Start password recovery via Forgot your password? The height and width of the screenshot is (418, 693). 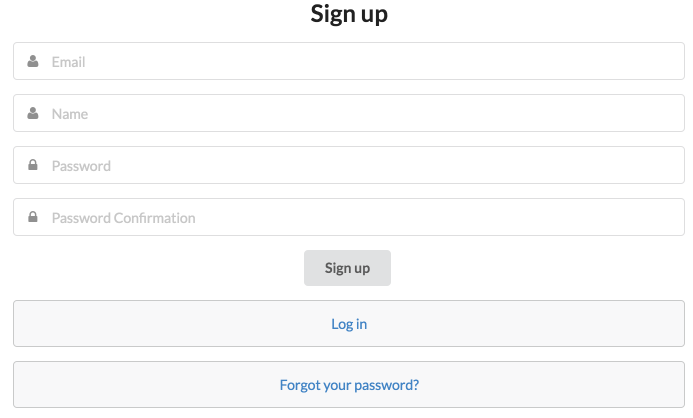pyautogui.click(x=349, y=384)
